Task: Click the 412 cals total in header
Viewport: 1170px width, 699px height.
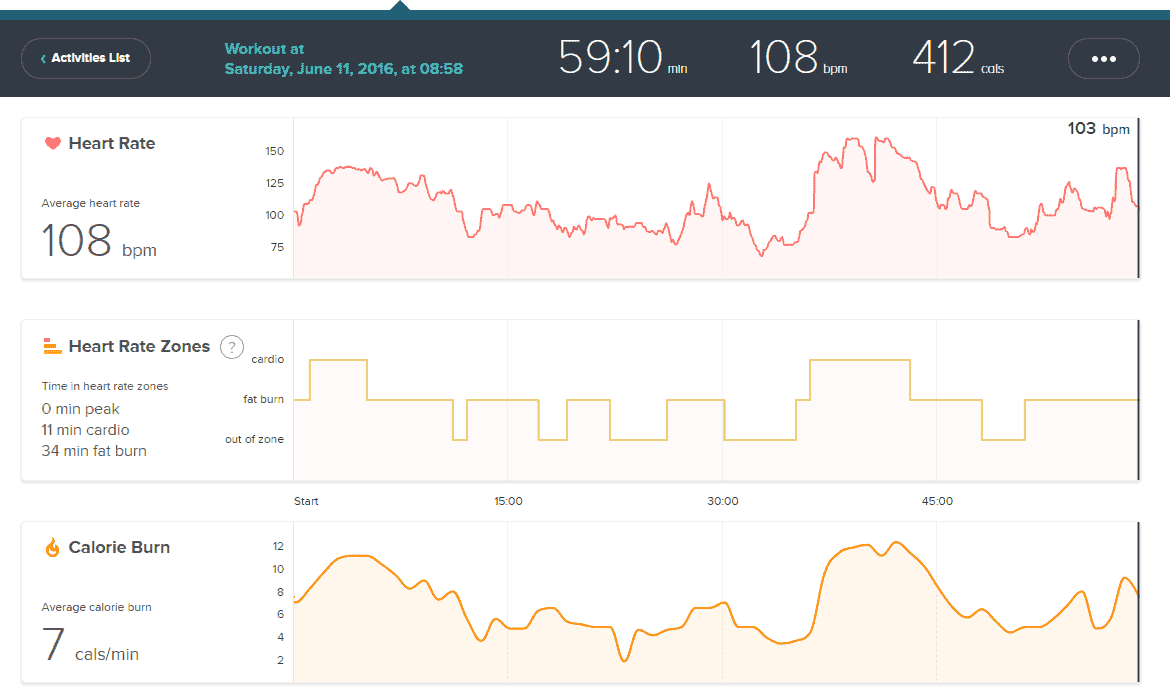Action: point(957,58)
